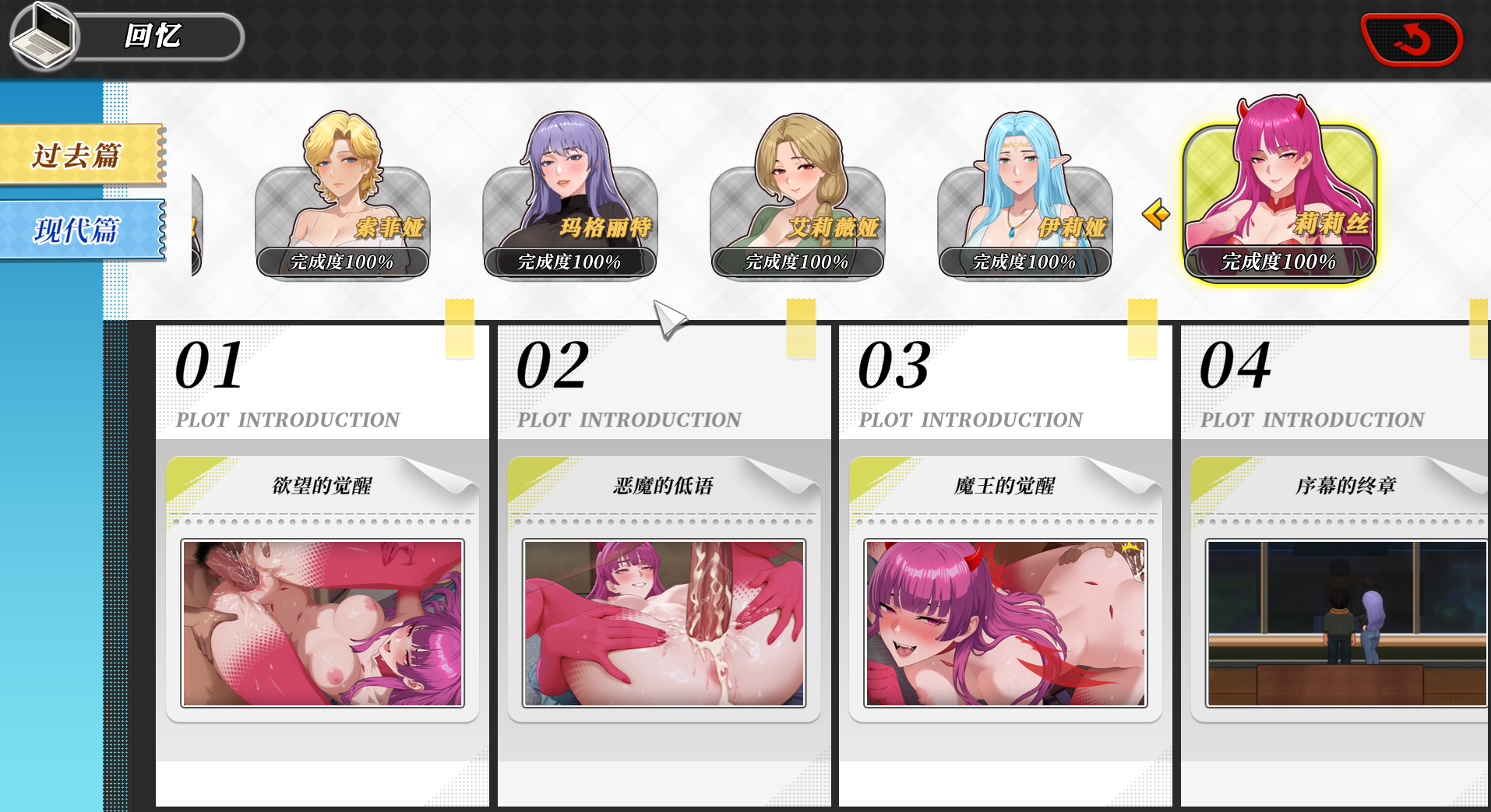The height and width of the screenshot is (812, 1491).
Task: Click the yellow sticky tab on card 01
Action: [460, 329]
